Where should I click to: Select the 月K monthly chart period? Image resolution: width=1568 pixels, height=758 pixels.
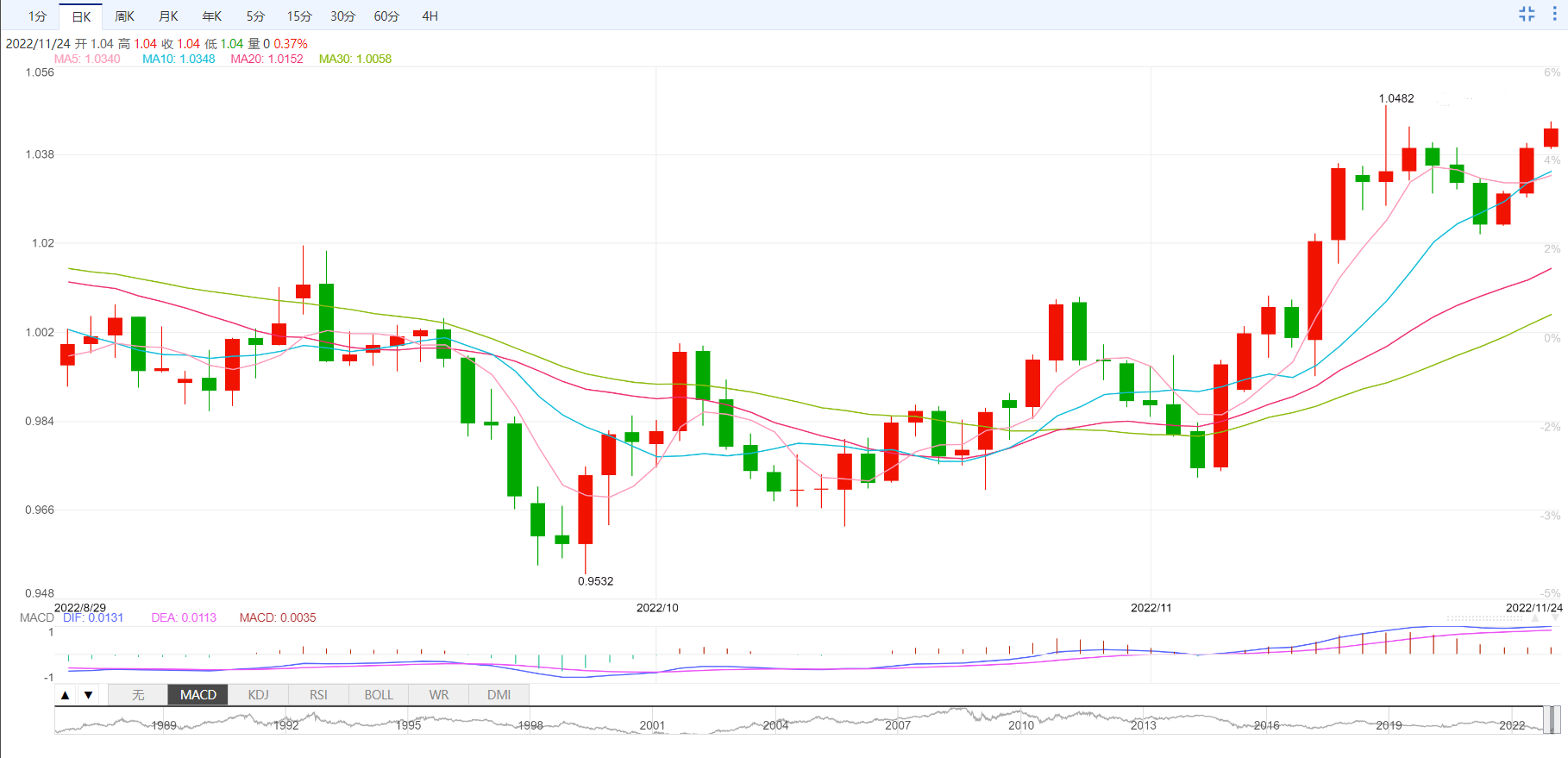[x=168, y=16]
